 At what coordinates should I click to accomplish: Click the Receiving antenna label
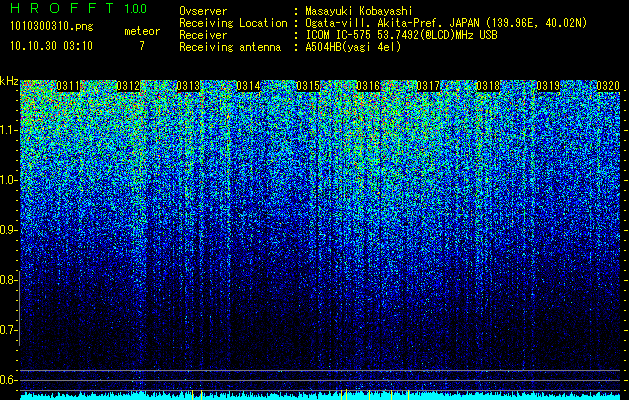230,47
